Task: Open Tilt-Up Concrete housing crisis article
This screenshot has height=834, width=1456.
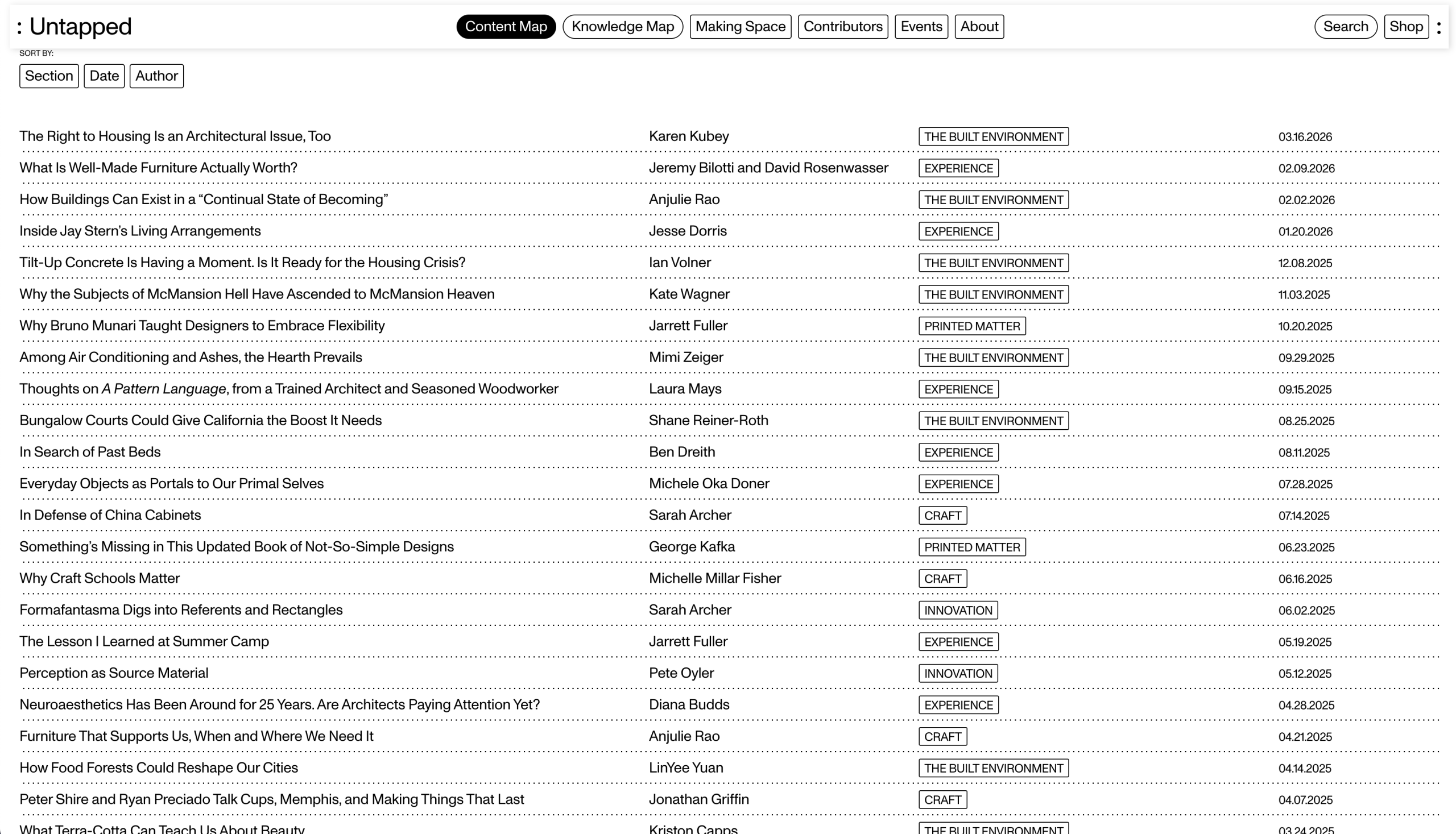Action: pyautogui.click(x=242, y=262)
